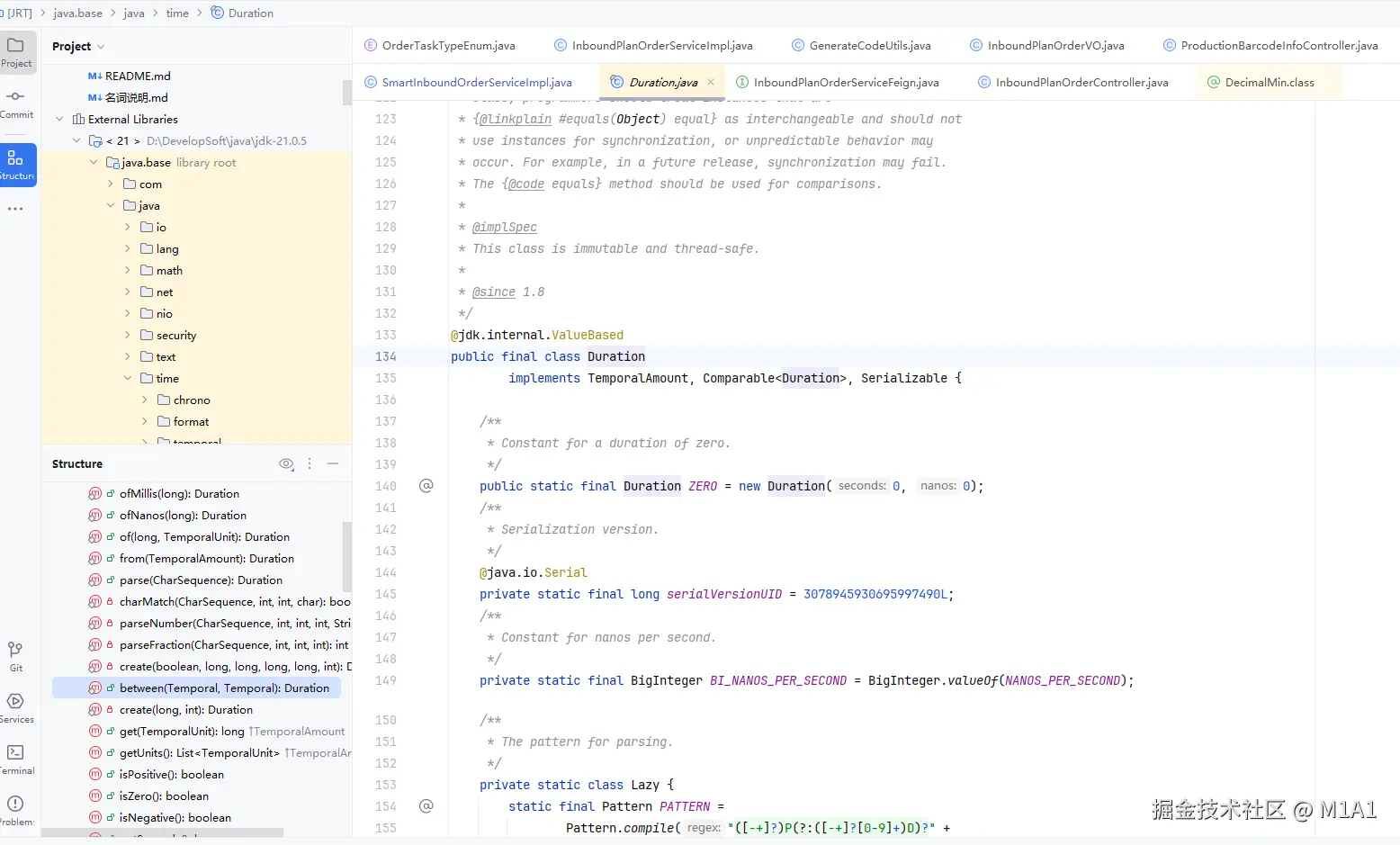Click gutter icon beside line 140

coord(426,486)
